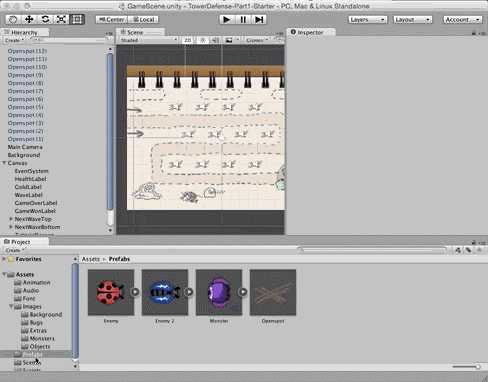
Task: Select HealthLabel in Hierarchy
Action: (x=30, y=179)
